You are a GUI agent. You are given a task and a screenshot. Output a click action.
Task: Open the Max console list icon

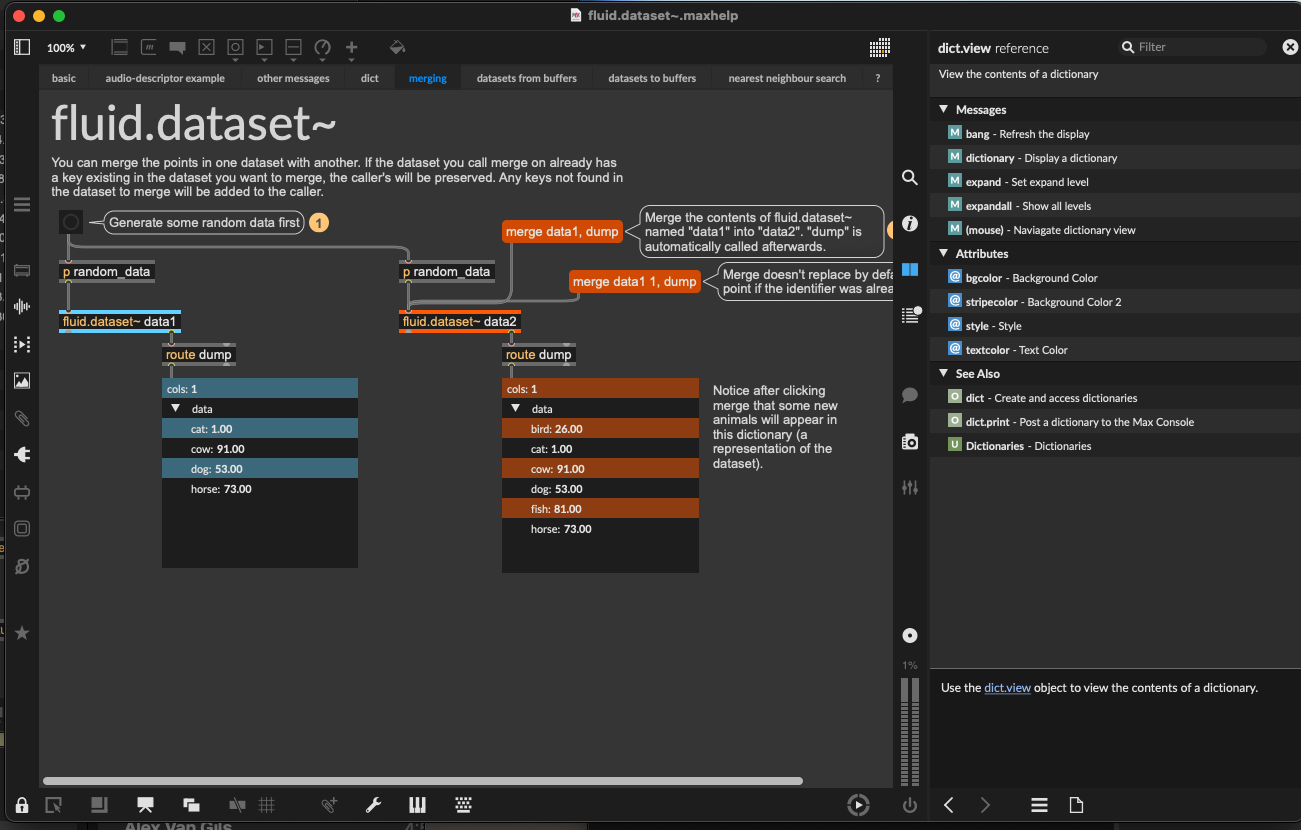pos(910,315)
